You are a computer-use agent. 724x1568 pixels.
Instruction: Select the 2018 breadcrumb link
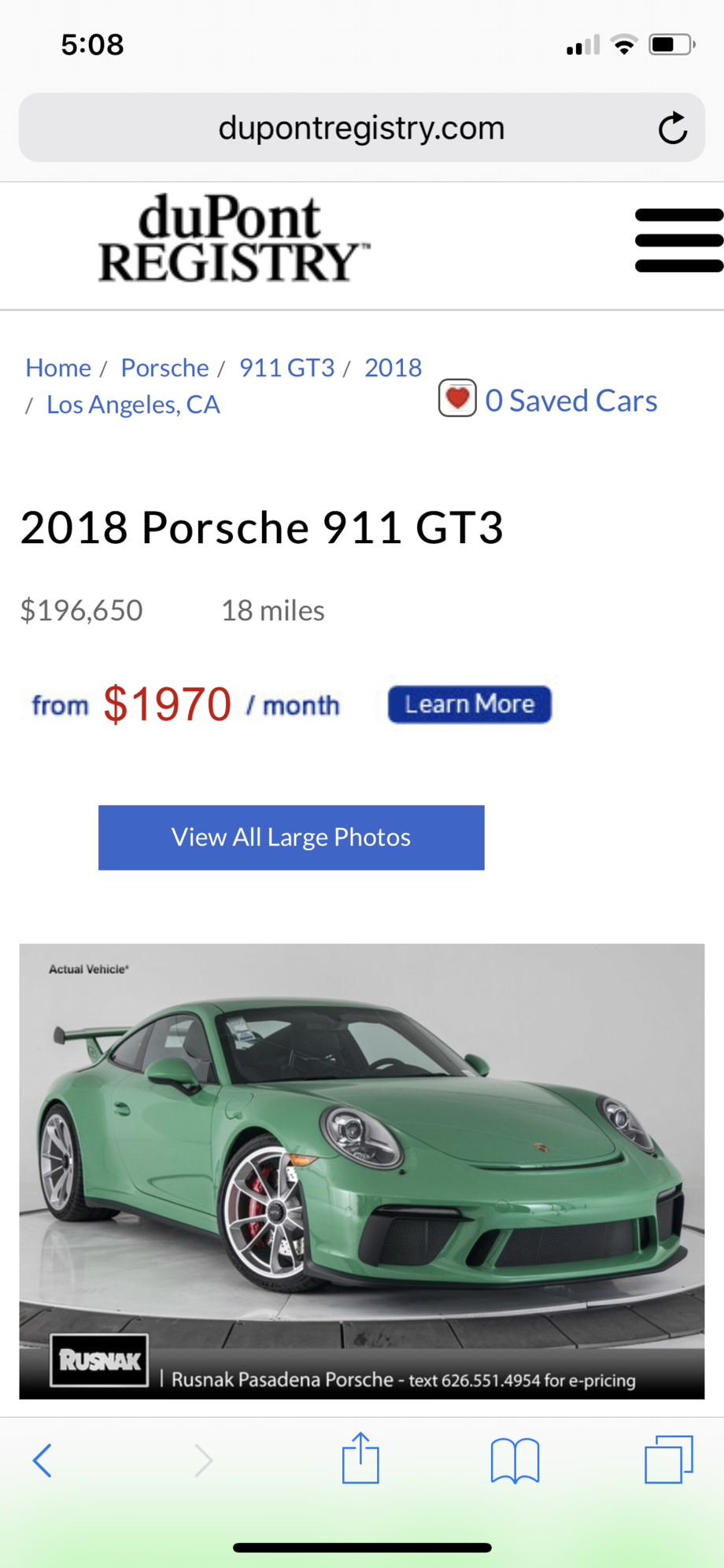tap(393, 368)
